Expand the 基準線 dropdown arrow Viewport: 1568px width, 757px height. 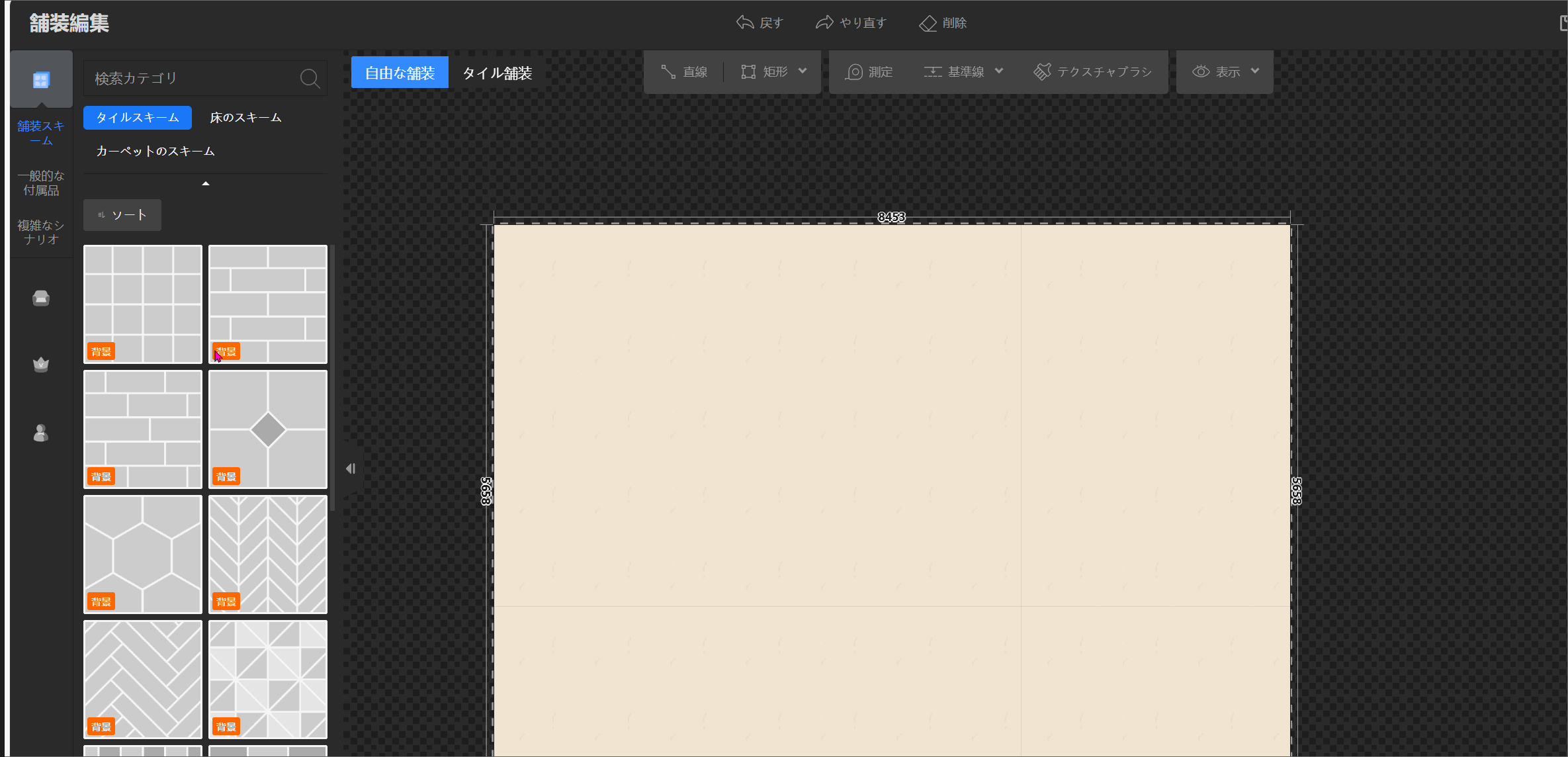tap(999, 71)
